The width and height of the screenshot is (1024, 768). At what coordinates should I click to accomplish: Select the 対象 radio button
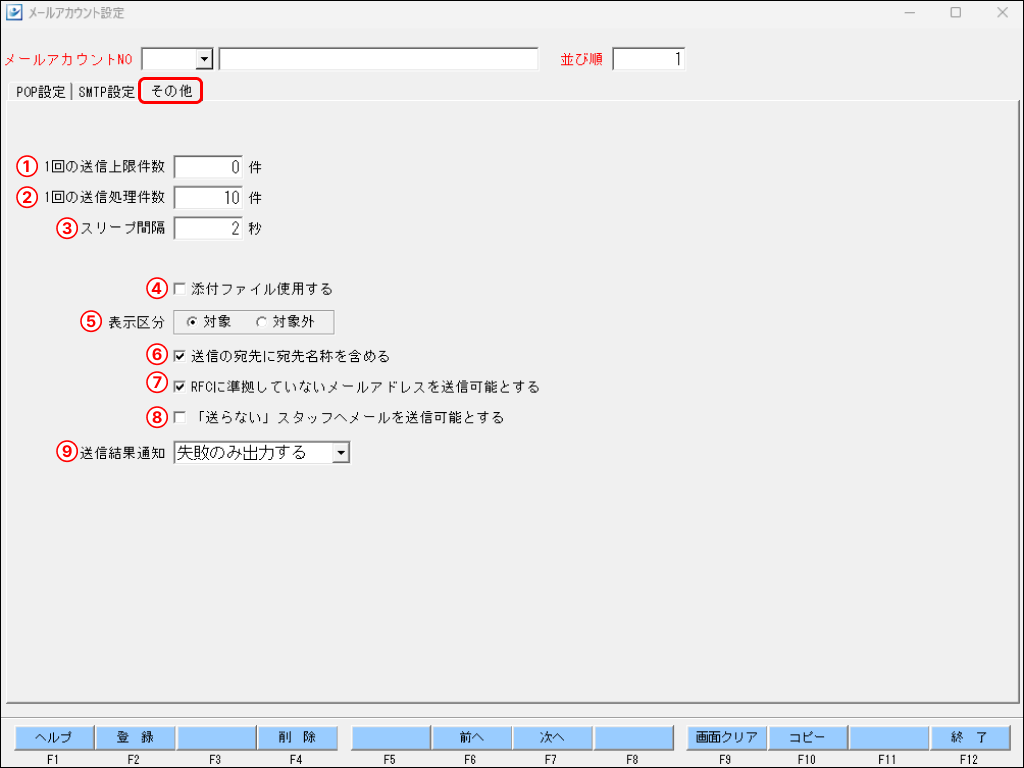pyautogui.click(x=192, y=322)
